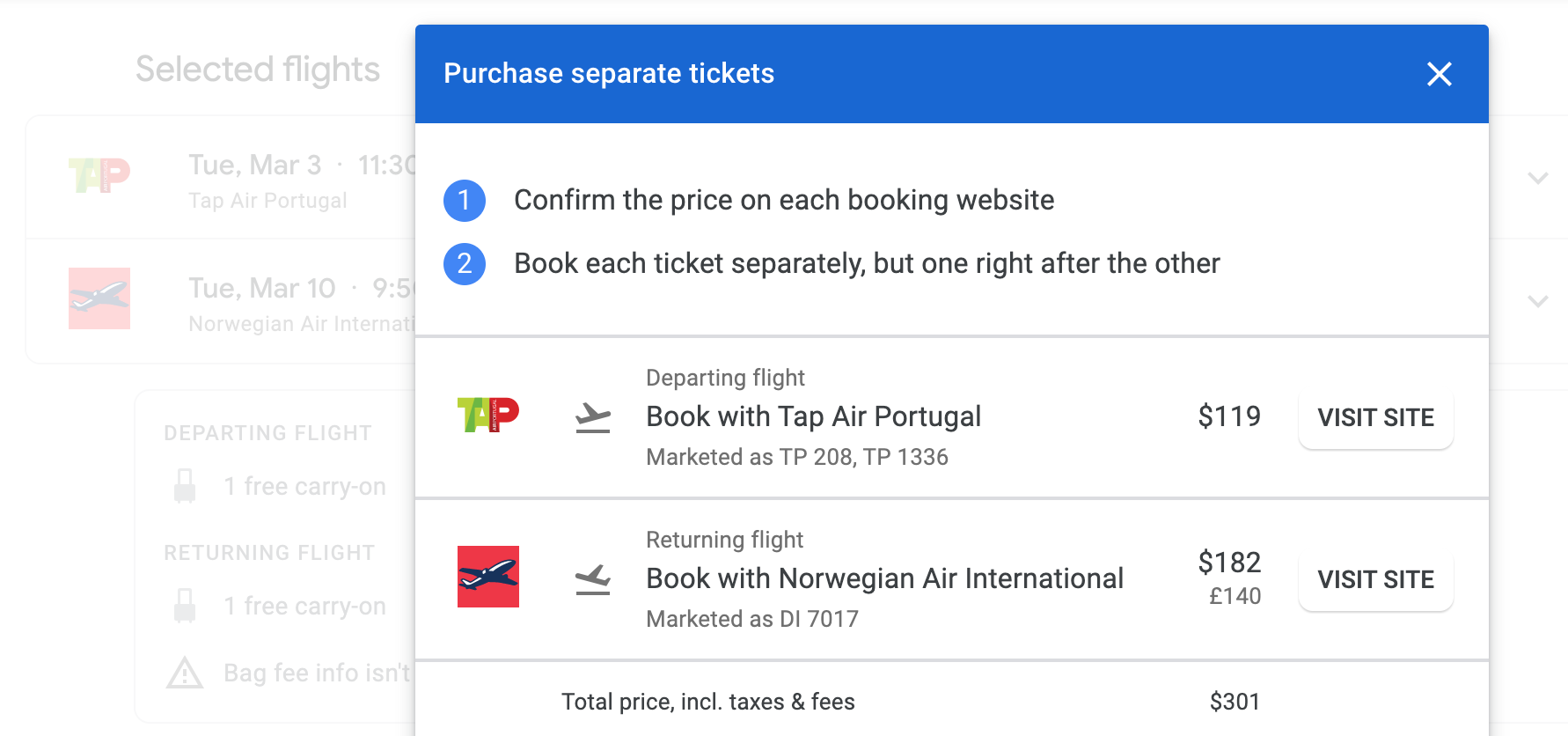
Task: Click the returning flight landing icon
Action: point(593,578)
